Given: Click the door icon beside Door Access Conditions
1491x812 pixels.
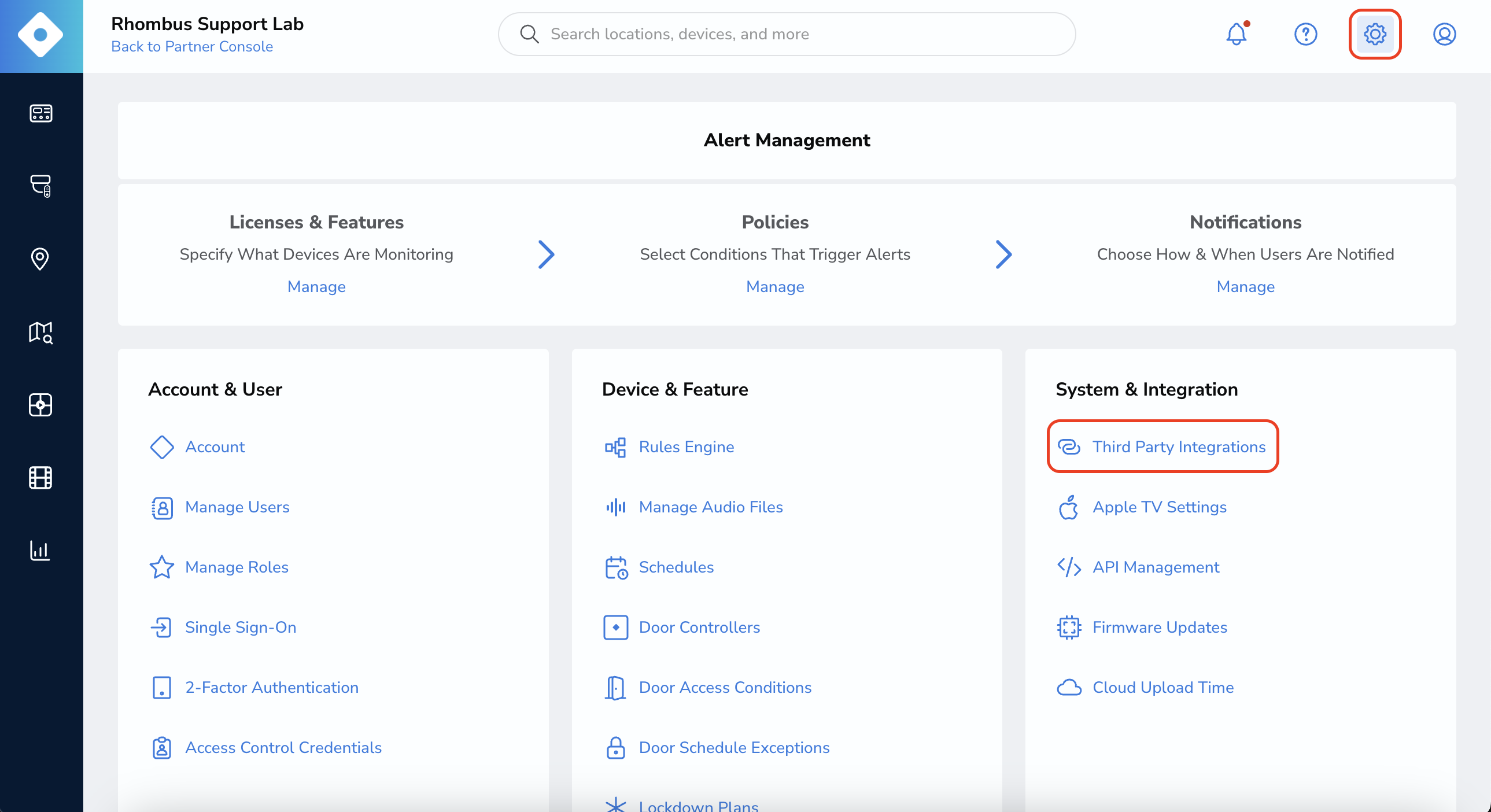Looking at the screenshot, I should coord(615,688).
